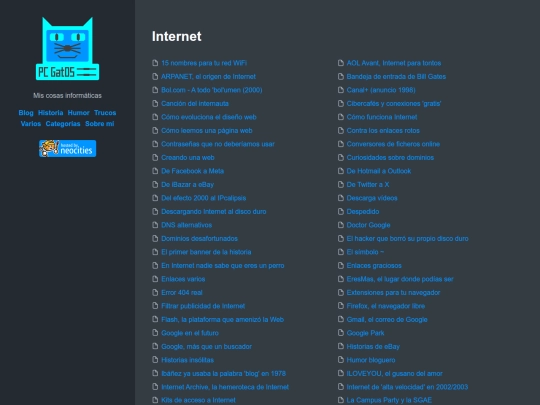This screenshot has width=540, height=405.
Task: Click the file icon before 'DNS alternativos'
Action: click(x=155, y=225)
